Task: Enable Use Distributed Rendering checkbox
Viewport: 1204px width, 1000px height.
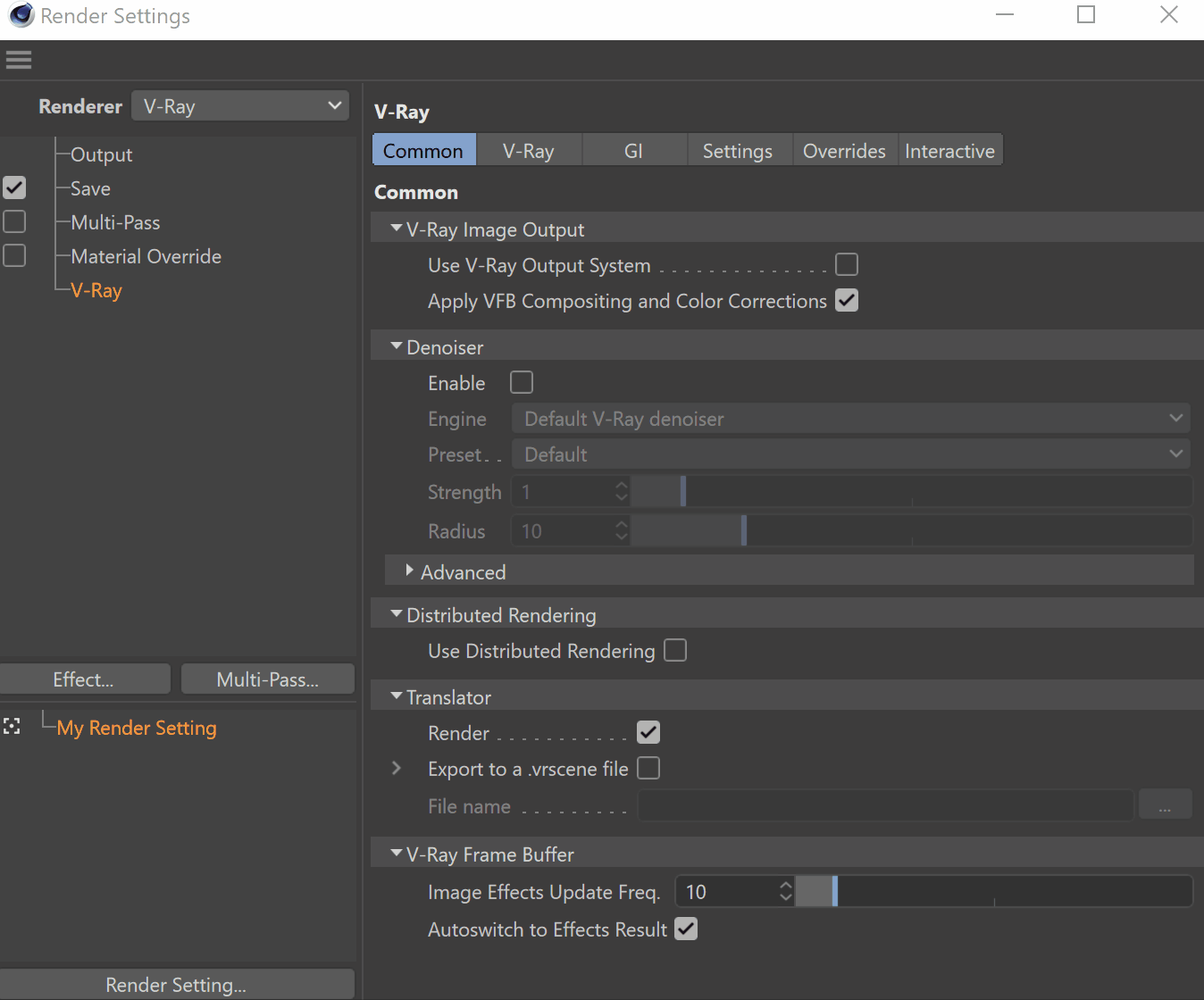Action: (675, 650)
